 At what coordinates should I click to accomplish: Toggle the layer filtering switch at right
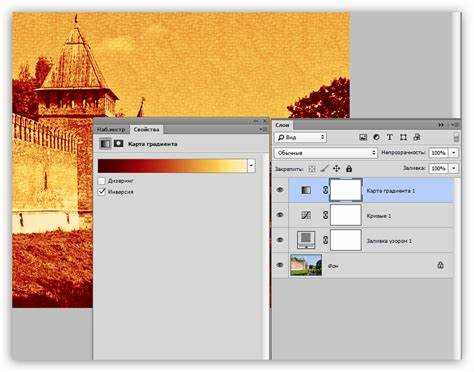coord(456,137)
